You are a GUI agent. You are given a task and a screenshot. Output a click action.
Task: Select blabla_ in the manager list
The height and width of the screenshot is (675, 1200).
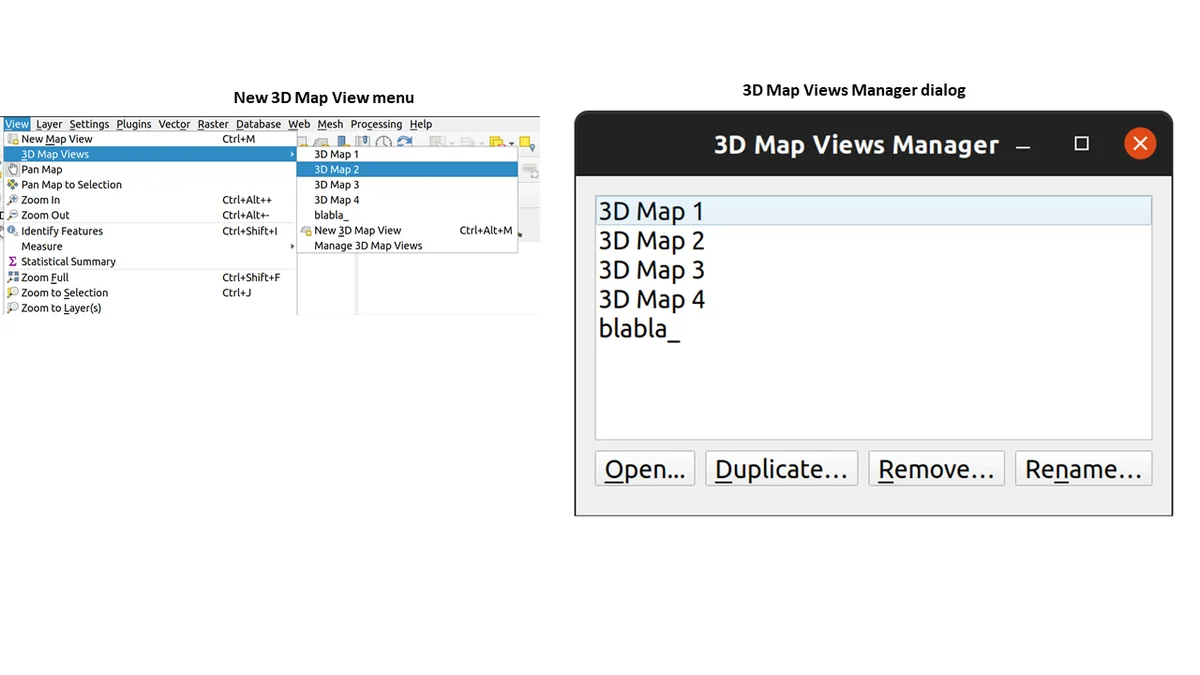coord(639,328)
